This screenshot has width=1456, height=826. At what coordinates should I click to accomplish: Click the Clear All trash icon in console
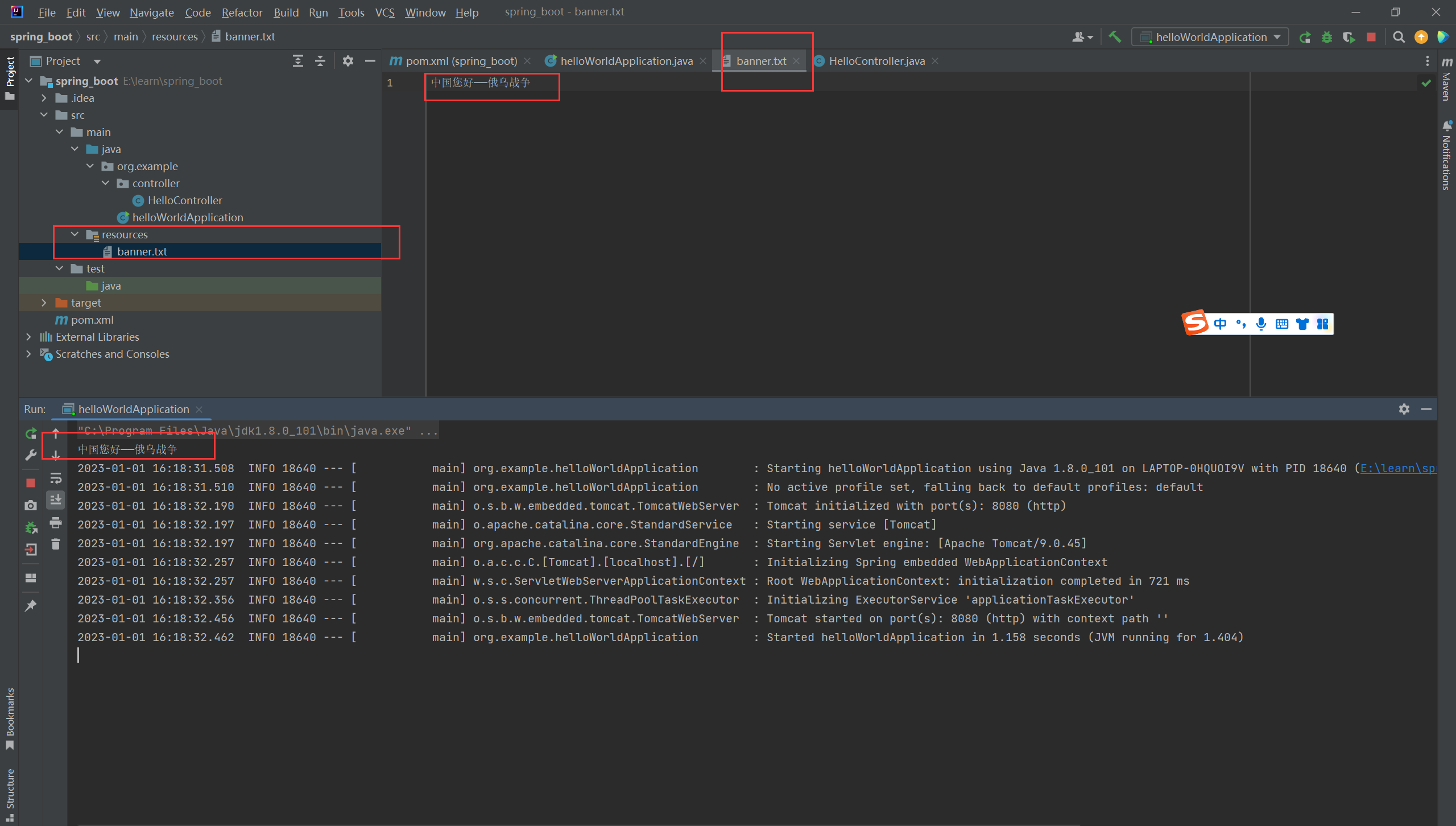click(56, 544)
